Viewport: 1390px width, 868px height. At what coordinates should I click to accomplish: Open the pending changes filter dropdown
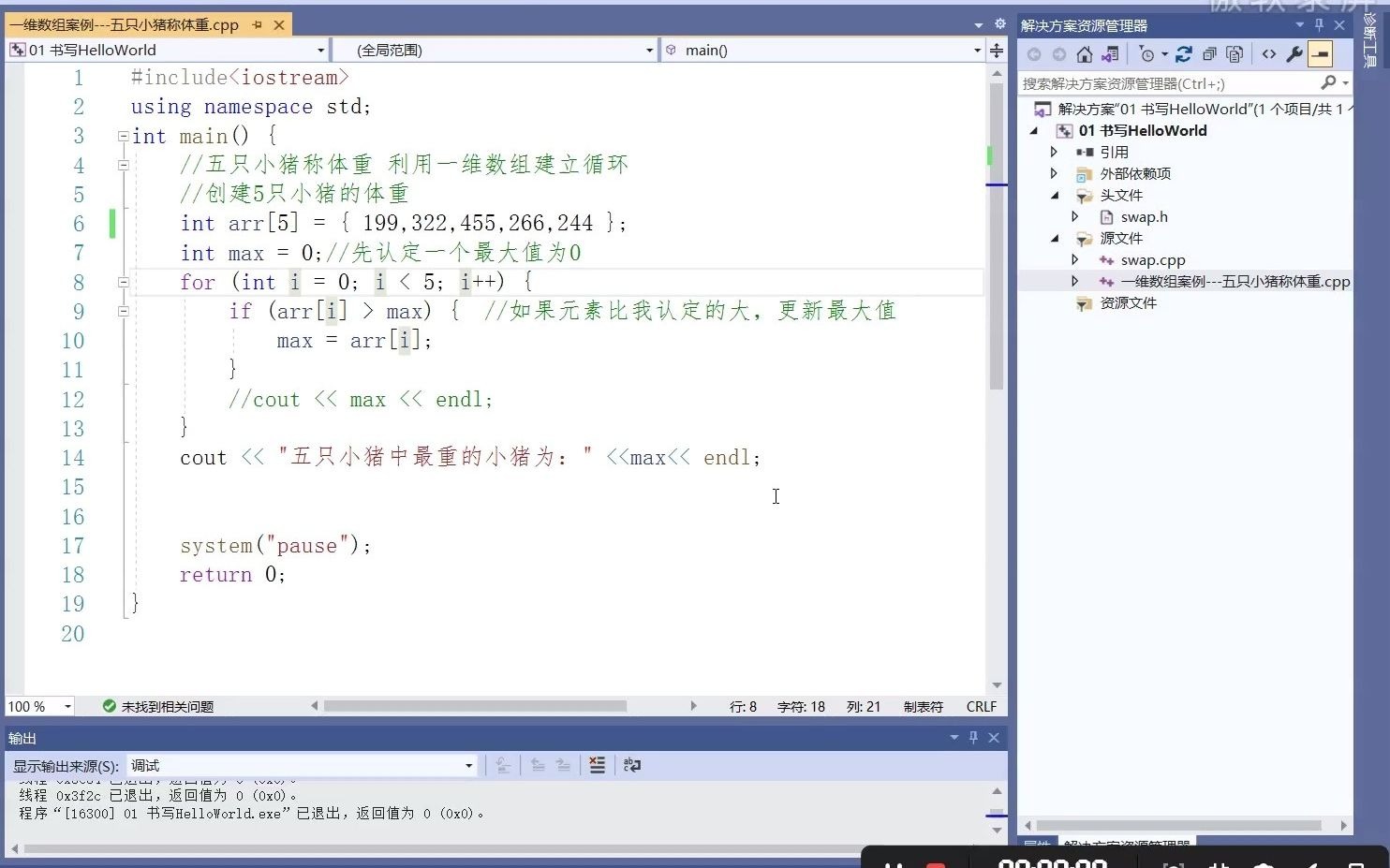coord(1164,53)
